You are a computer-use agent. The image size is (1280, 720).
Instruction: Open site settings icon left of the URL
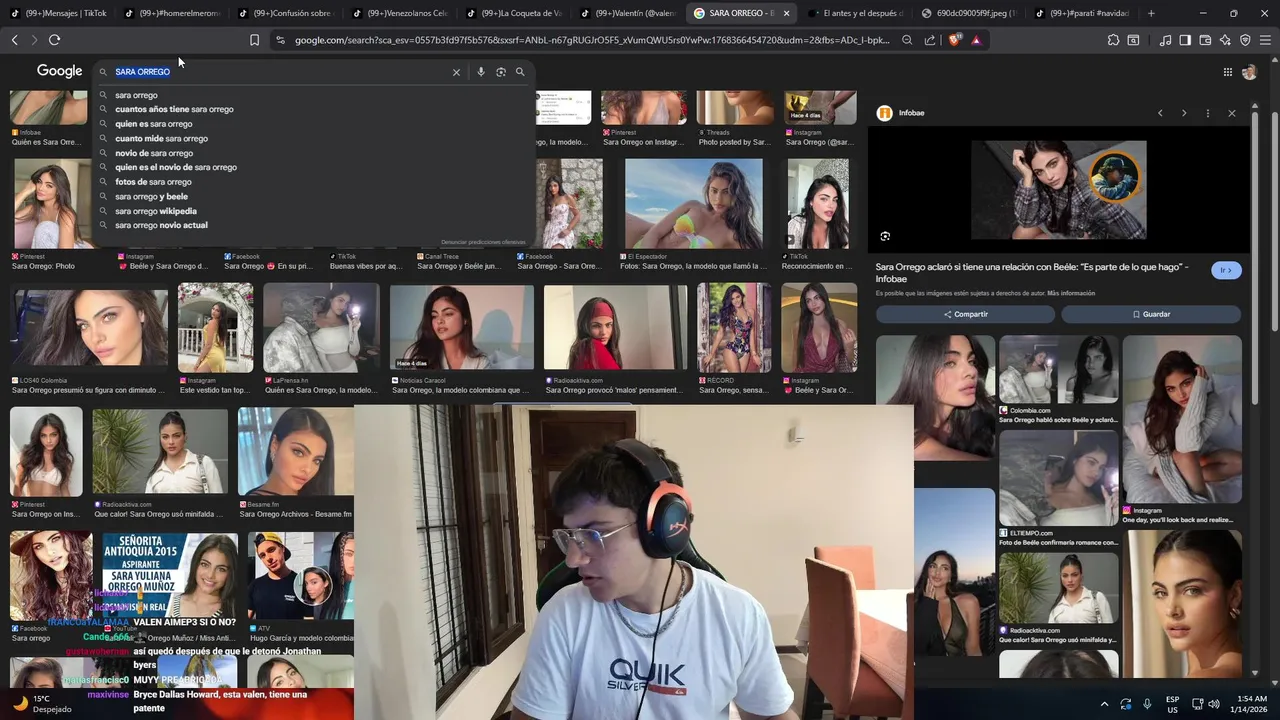[280, 40]
